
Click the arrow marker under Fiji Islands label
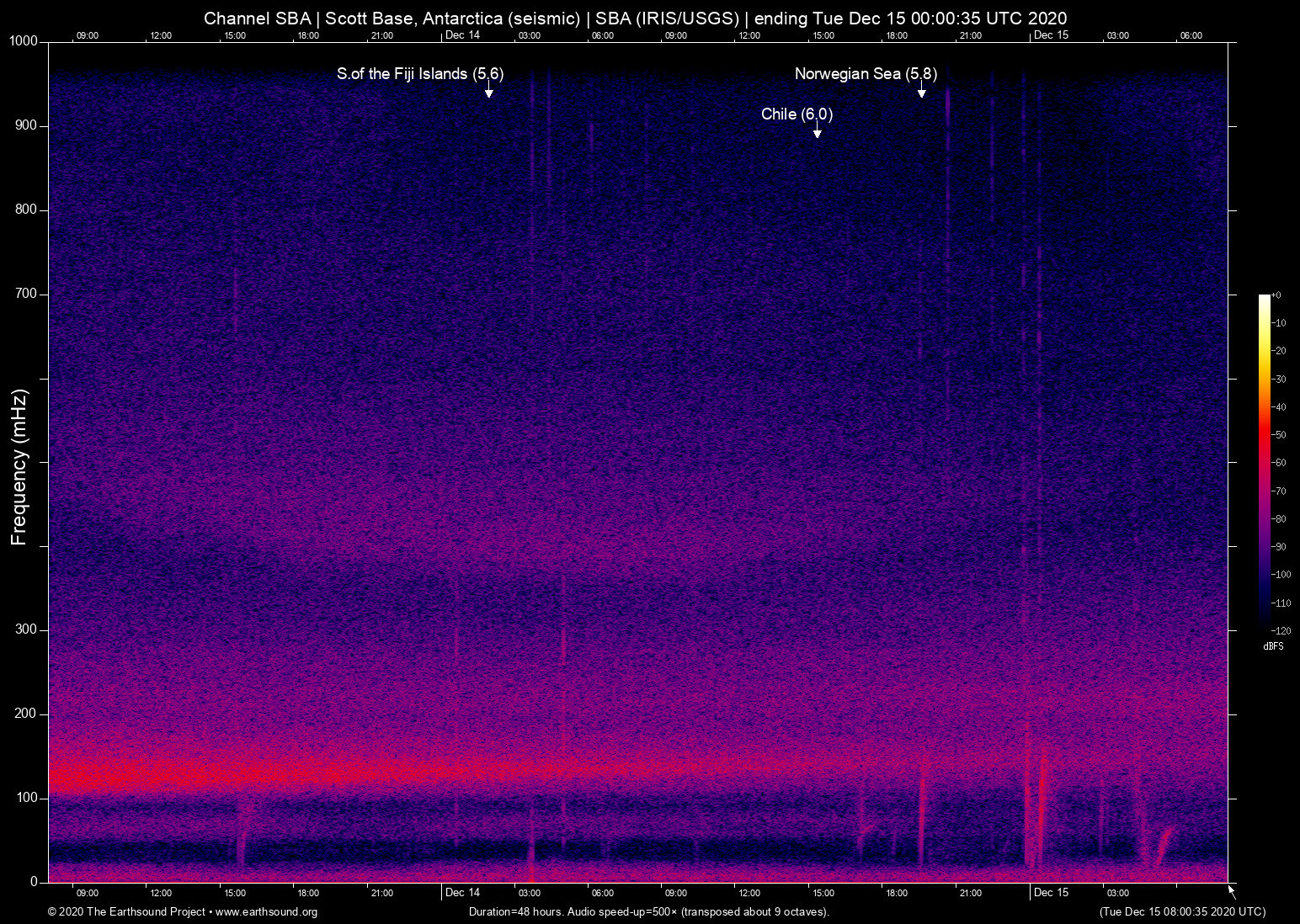click(488, 93)
